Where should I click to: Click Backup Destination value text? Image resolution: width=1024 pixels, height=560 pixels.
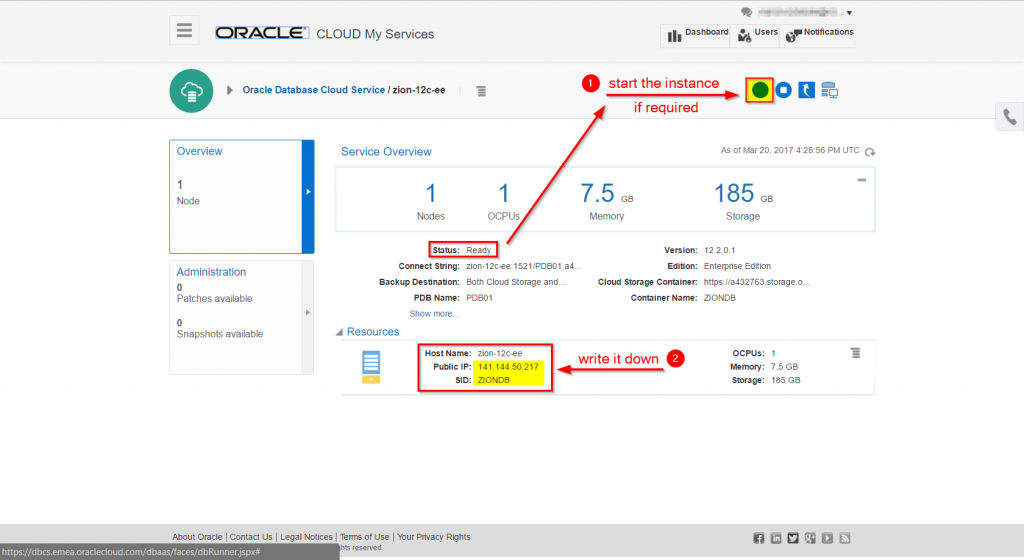tap(516, 282)
